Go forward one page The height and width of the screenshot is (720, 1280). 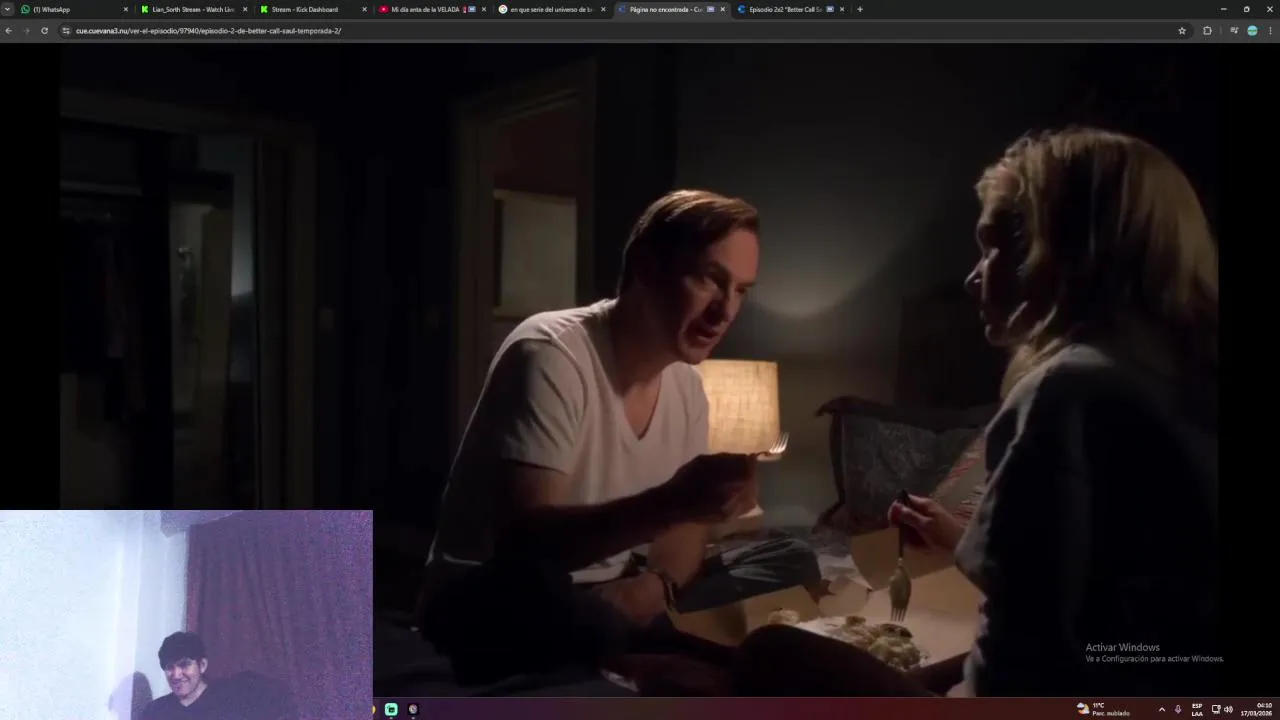[x=26, y=31]
